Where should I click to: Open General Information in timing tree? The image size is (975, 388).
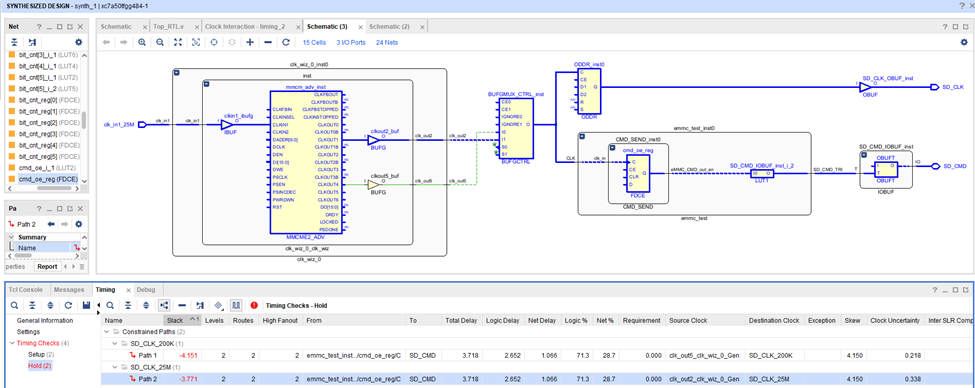coord(45,321)
